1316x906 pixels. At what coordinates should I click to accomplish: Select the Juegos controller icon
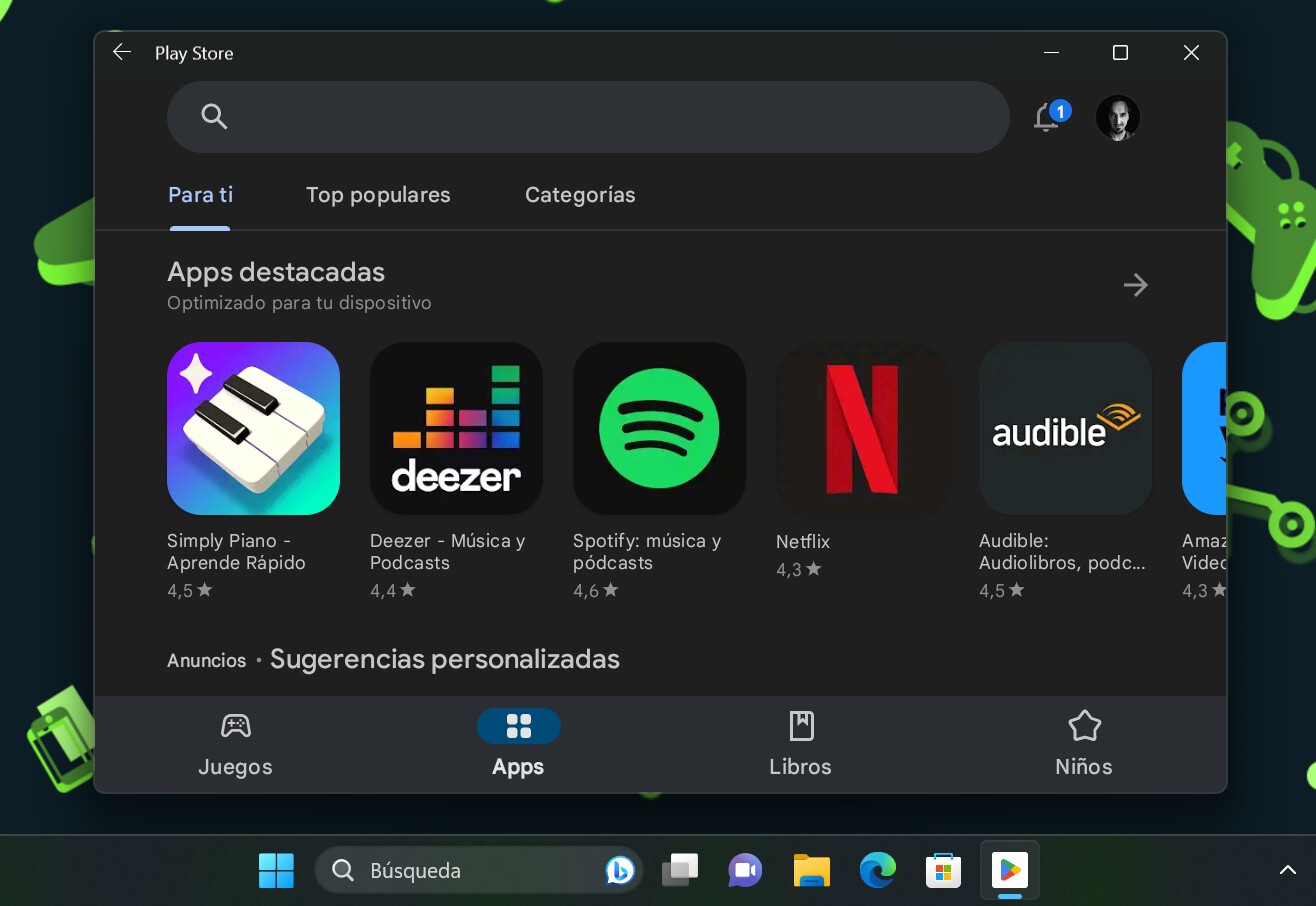coord(235,726)
